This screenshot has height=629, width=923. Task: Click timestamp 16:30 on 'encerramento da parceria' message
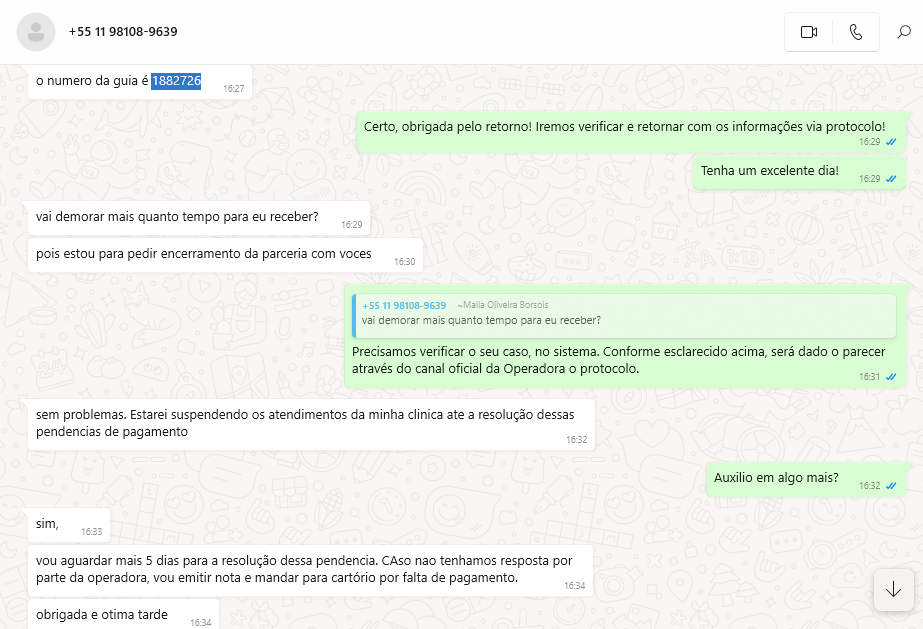(404, 262)
